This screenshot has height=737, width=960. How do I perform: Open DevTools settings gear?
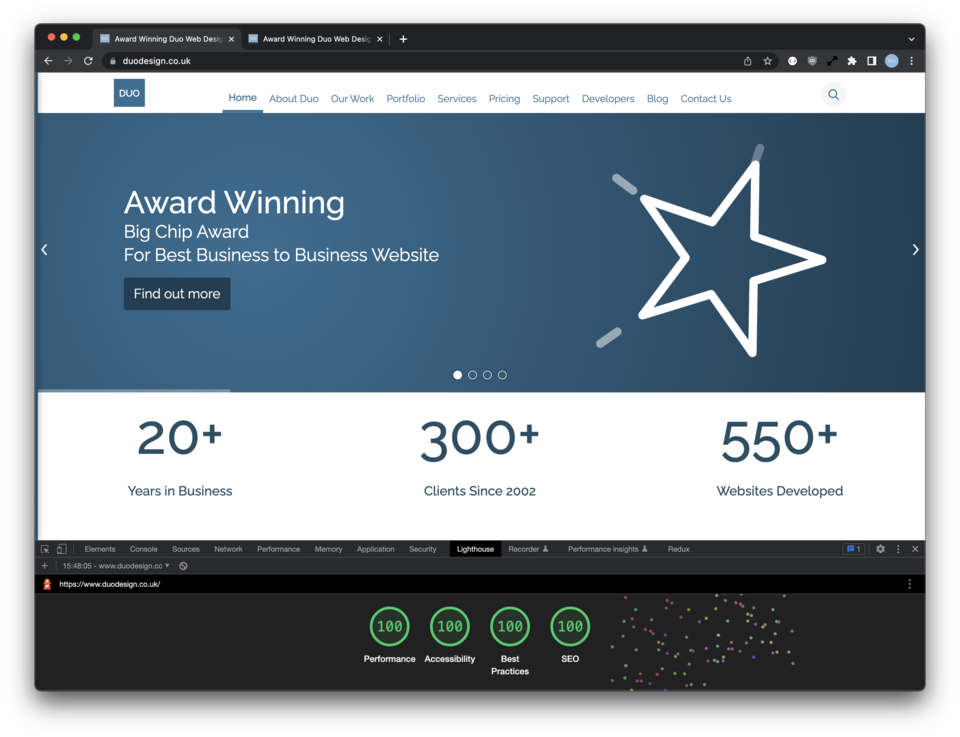880,549
